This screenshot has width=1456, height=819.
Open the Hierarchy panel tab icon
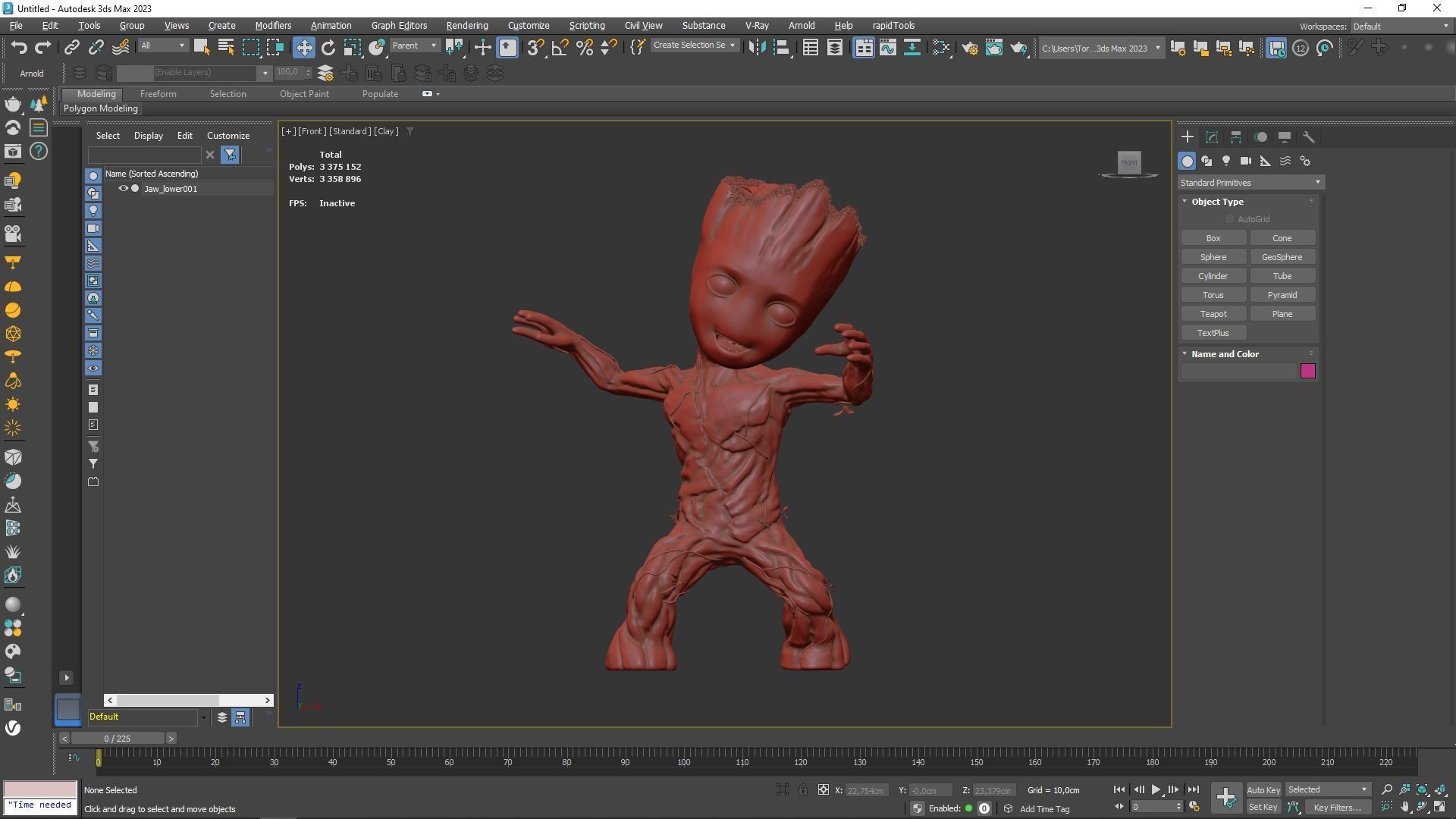[x=1236, y=137]
